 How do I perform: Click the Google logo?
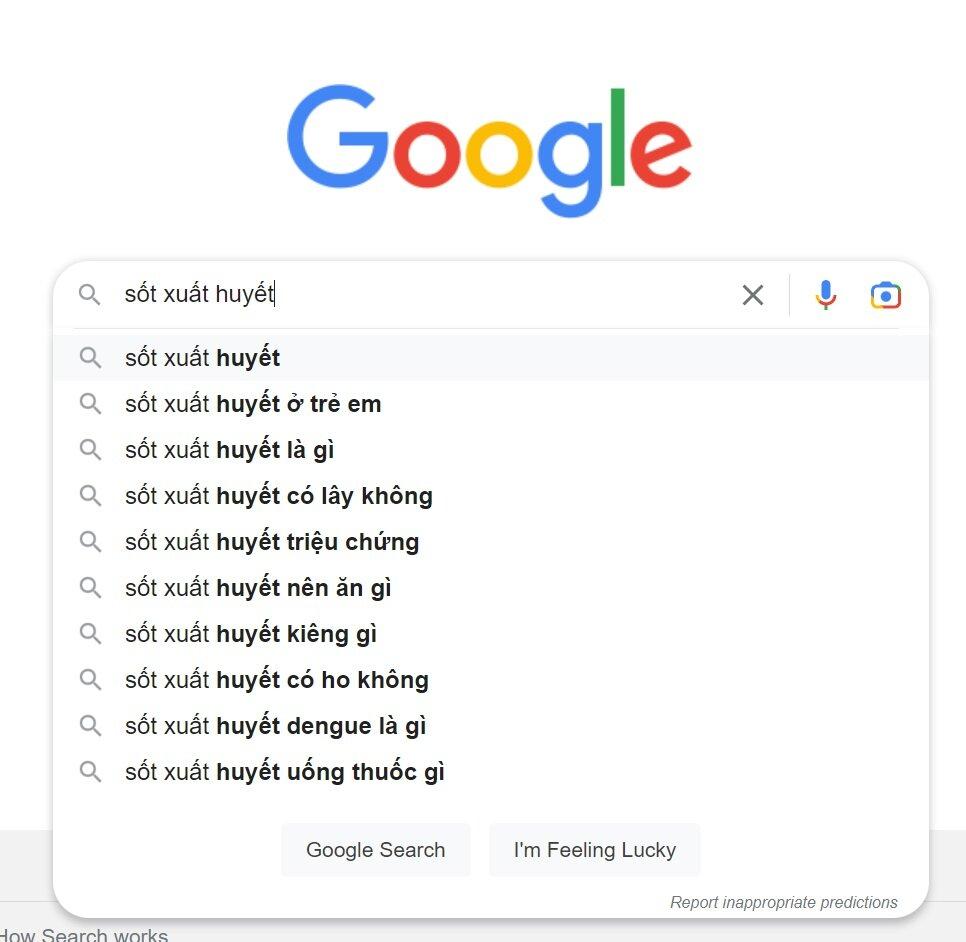pyautogui.click(x=489, y=150)
